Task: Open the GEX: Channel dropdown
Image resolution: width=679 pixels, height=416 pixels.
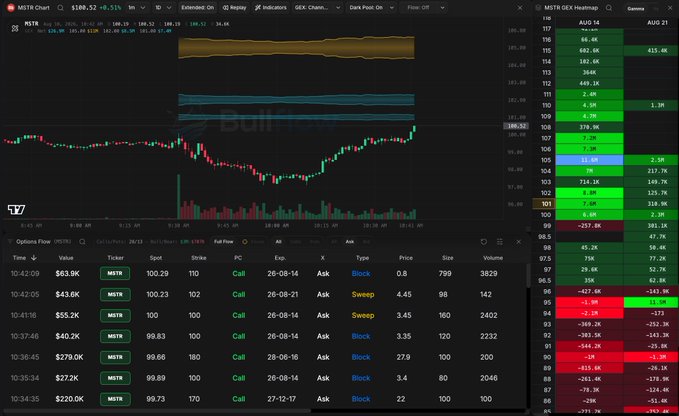Action: [317, 8]
